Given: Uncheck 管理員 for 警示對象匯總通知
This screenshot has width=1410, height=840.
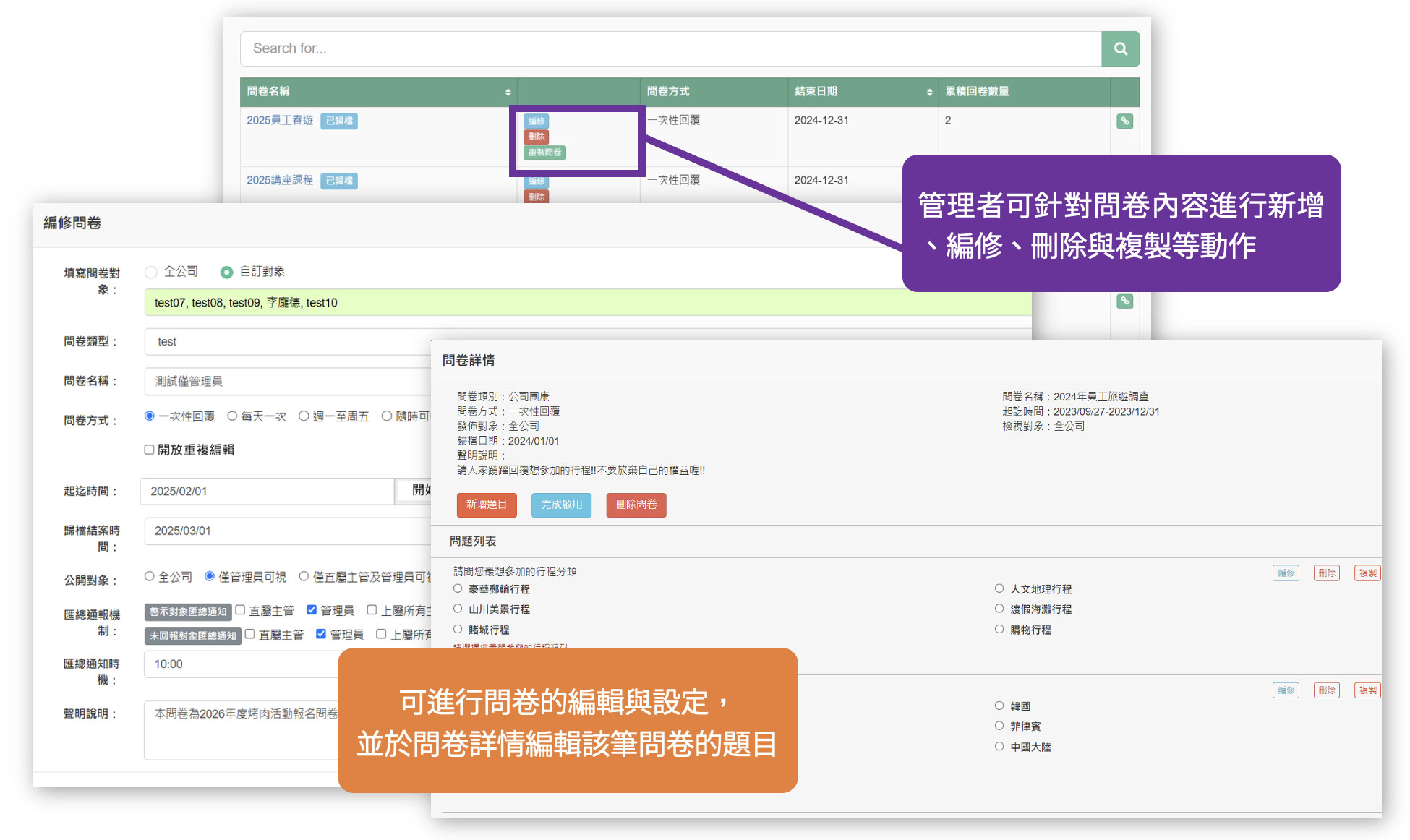Looking at the screenshot, I should click(x=312, y=610).
